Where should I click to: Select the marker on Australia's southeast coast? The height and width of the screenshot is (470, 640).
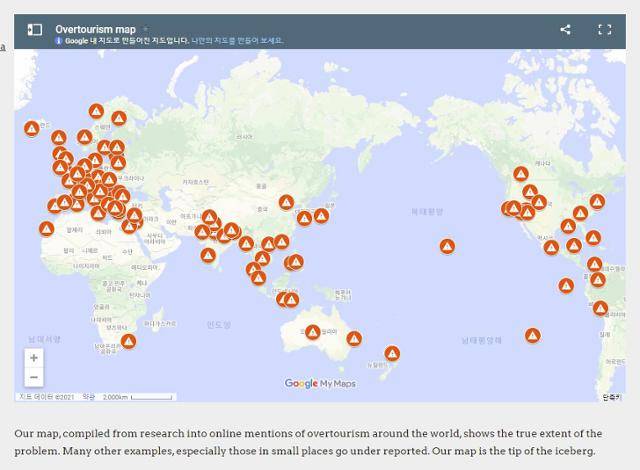click(354, 338)
